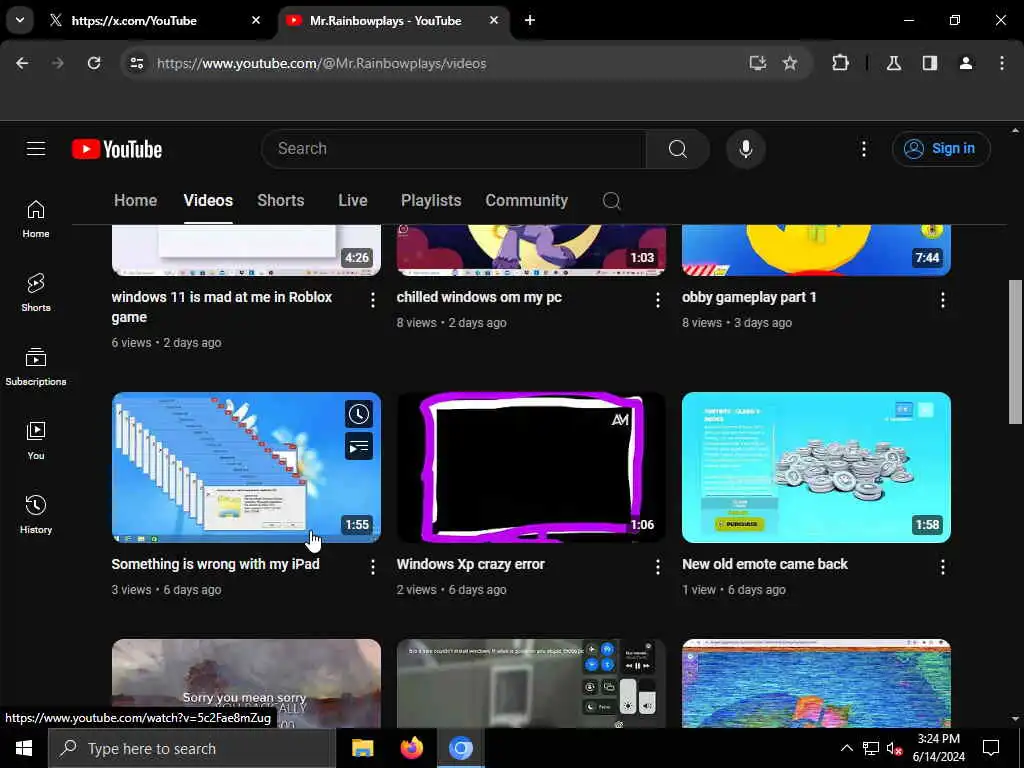1024x768 pixels.
Task: Open YouTube settings three-dot menu
Action: tap(863, 149)
